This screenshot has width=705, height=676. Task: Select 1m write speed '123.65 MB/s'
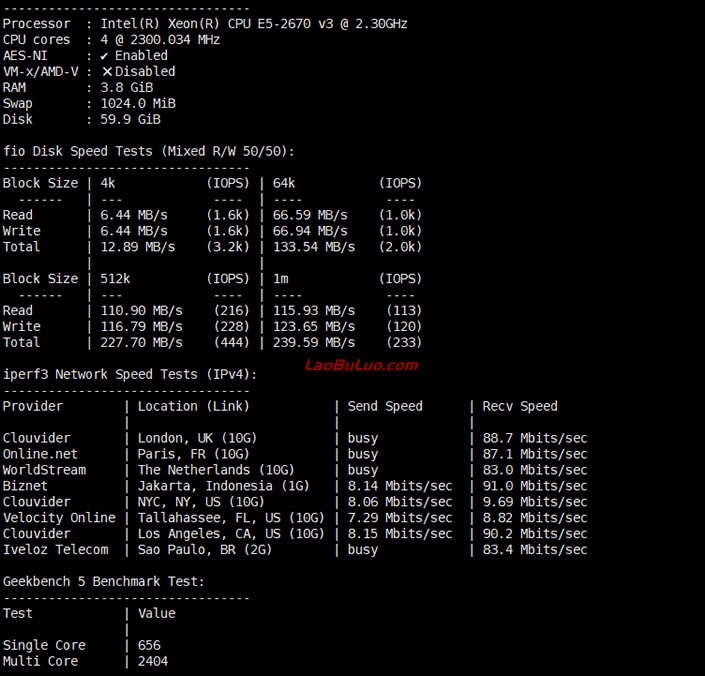[x=314, y=327]
